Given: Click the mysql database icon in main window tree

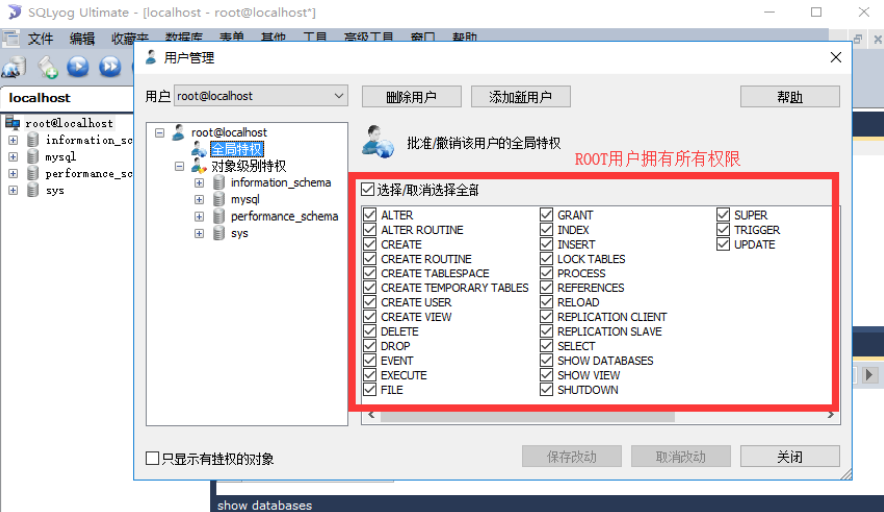Looking at the screenshot, I should pyautogui.click(x=33, y=156).
